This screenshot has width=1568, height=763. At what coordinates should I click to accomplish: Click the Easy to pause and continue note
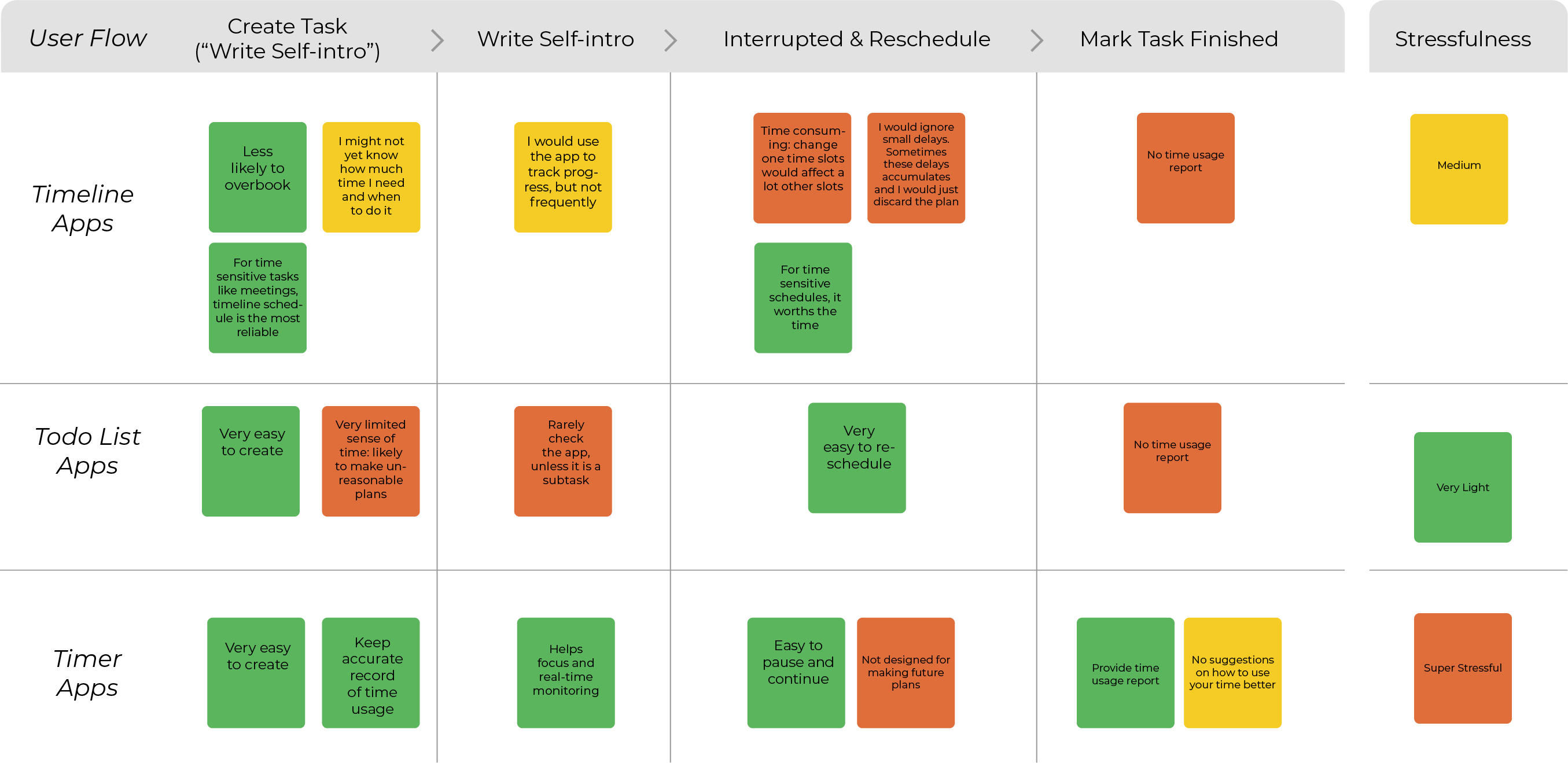click(796, 672)
